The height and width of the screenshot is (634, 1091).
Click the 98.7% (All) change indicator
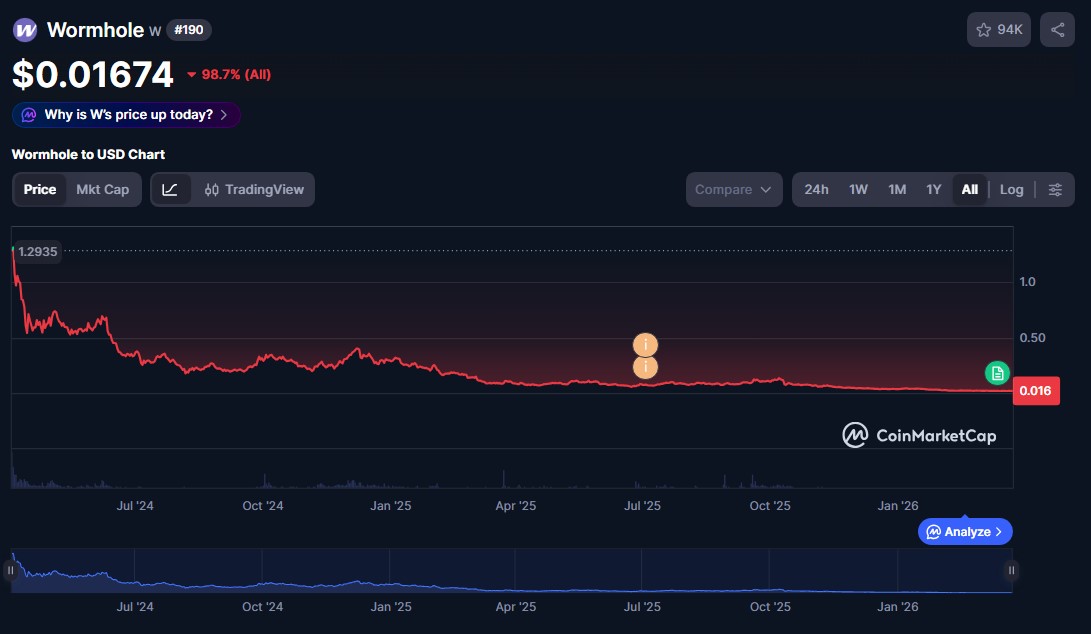click(x=229, y=74)
